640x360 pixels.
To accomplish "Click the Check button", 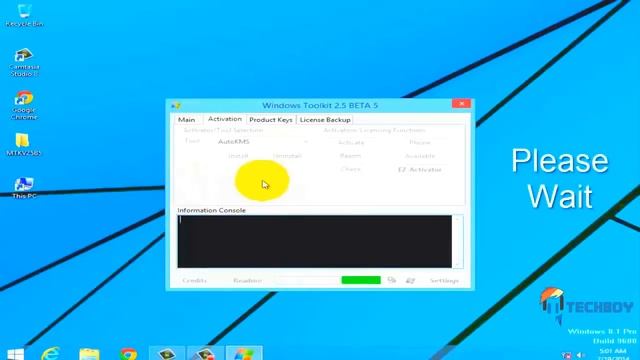I will coord(350,169).
